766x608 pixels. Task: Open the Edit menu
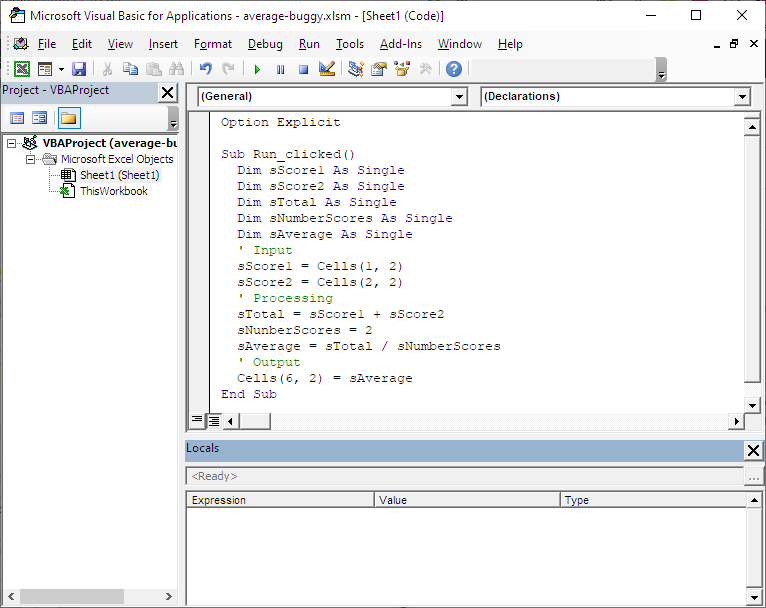tap(82, 44)
